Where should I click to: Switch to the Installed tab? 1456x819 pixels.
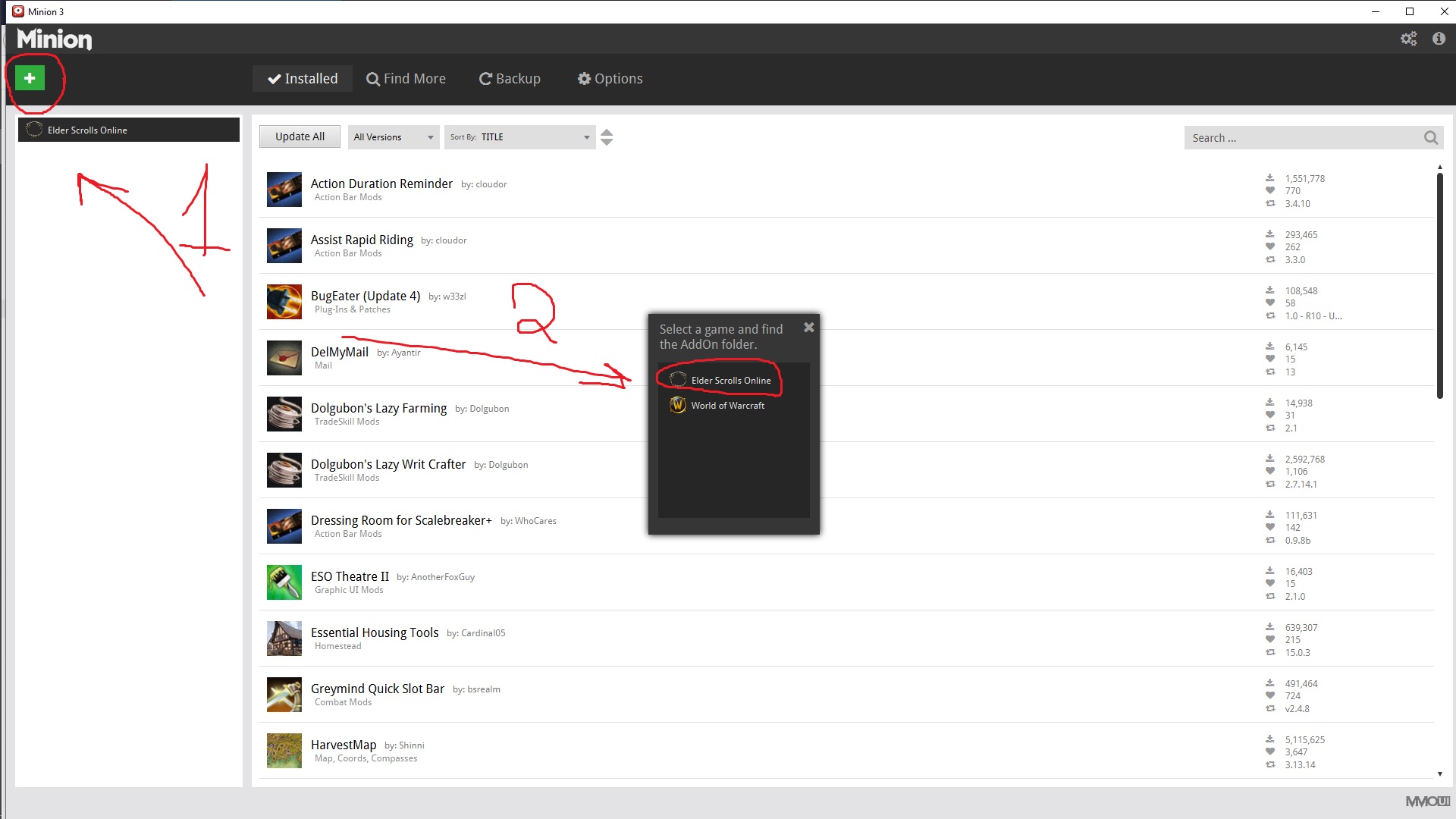point(303,78)
